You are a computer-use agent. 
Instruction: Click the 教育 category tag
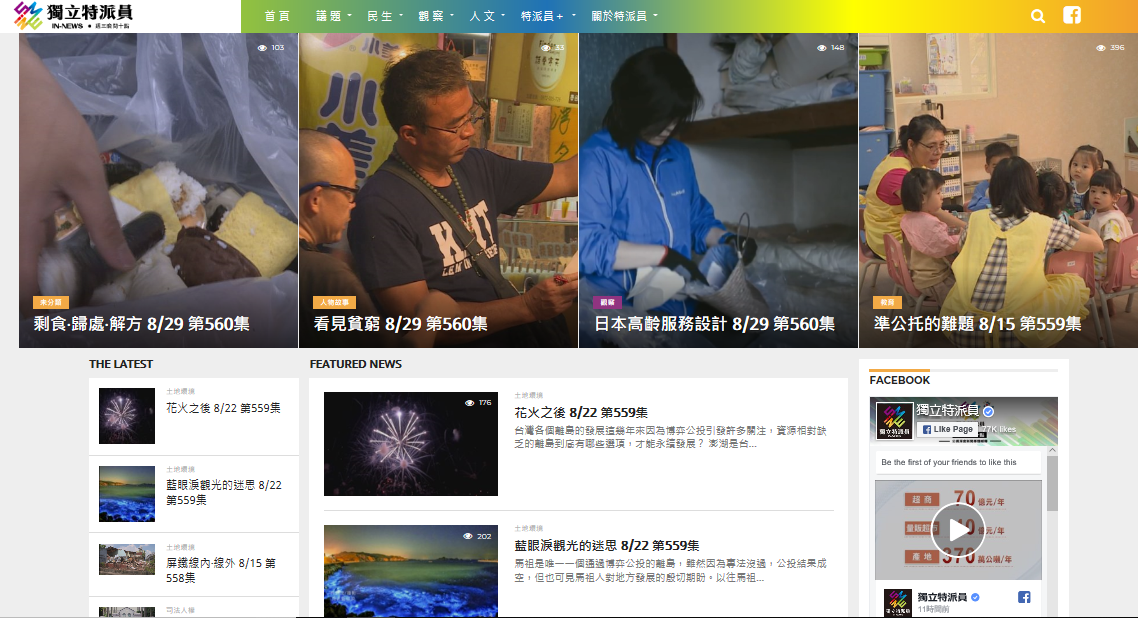(888, 302)
